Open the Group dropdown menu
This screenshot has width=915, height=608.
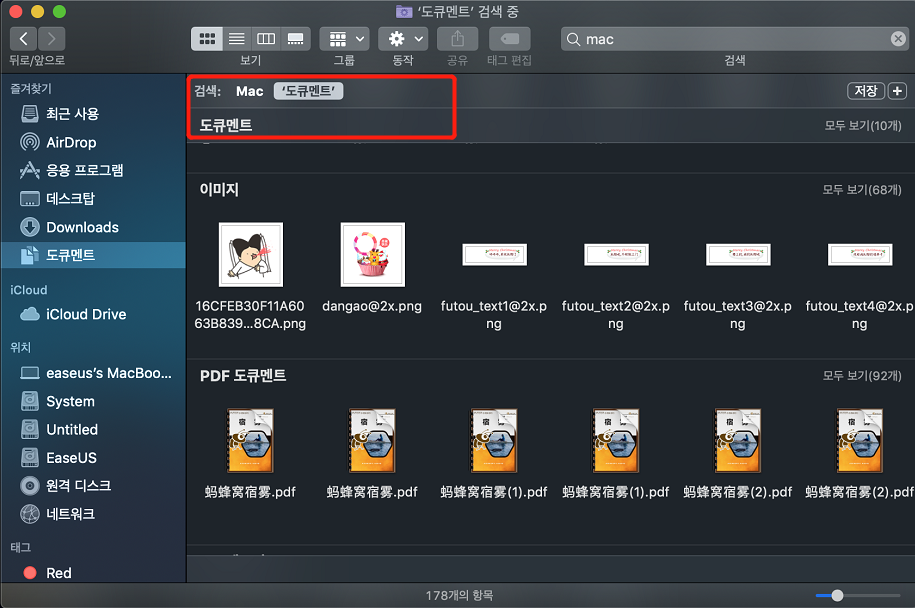(x=344, y=39)
